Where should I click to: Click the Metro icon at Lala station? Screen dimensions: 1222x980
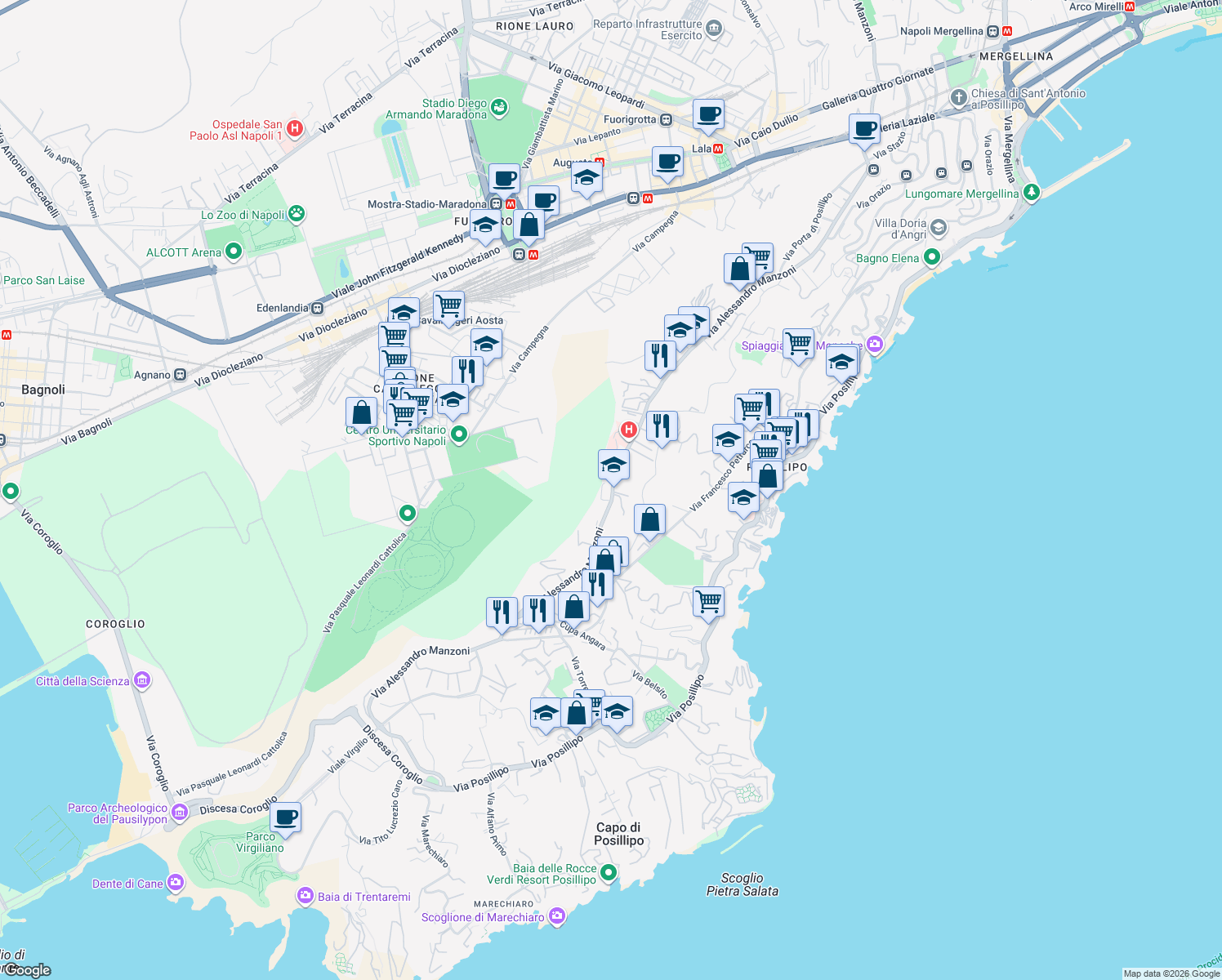[x=719, y=149]
